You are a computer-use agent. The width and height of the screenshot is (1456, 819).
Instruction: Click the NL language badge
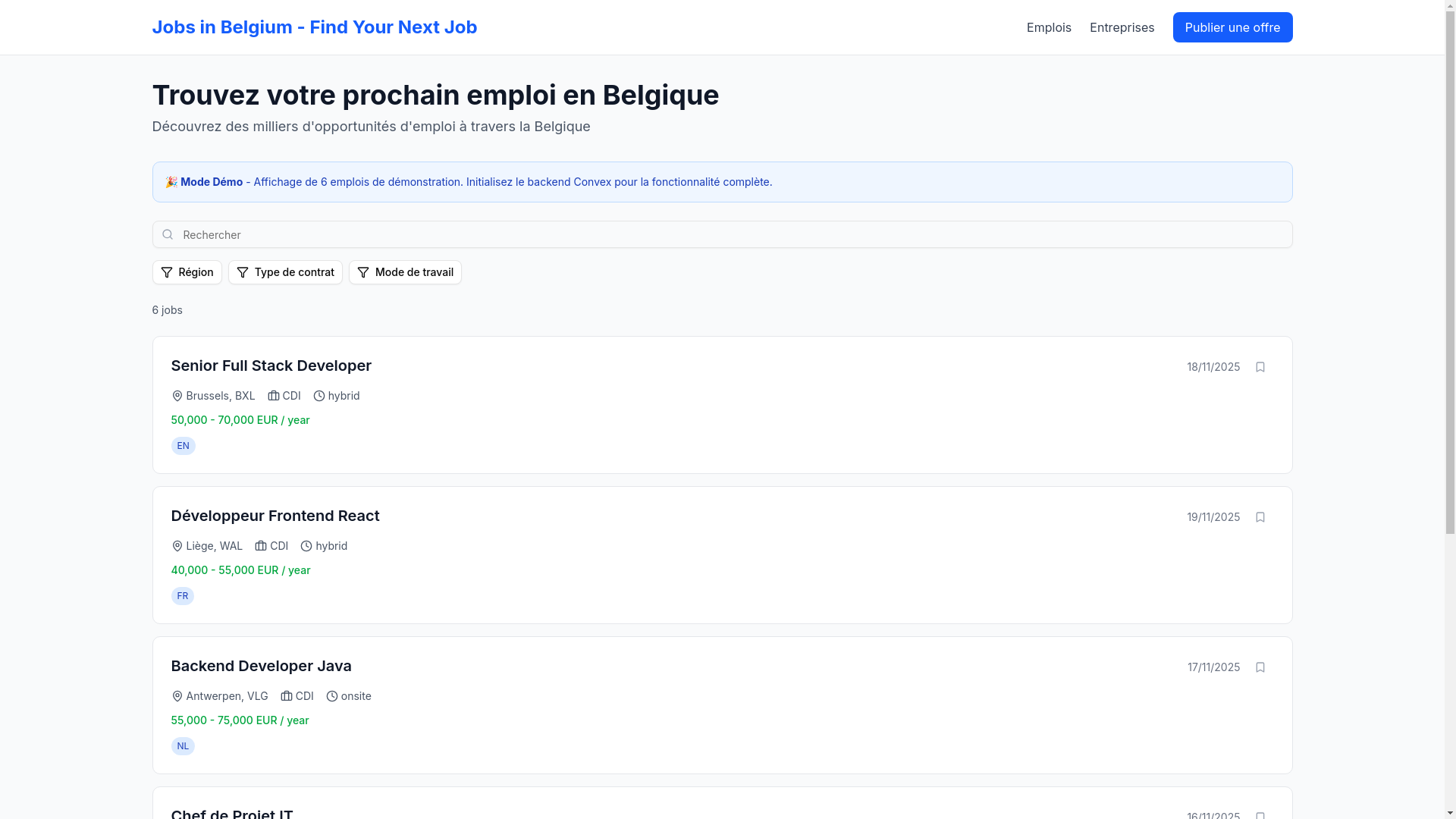(x=183, y=746)
